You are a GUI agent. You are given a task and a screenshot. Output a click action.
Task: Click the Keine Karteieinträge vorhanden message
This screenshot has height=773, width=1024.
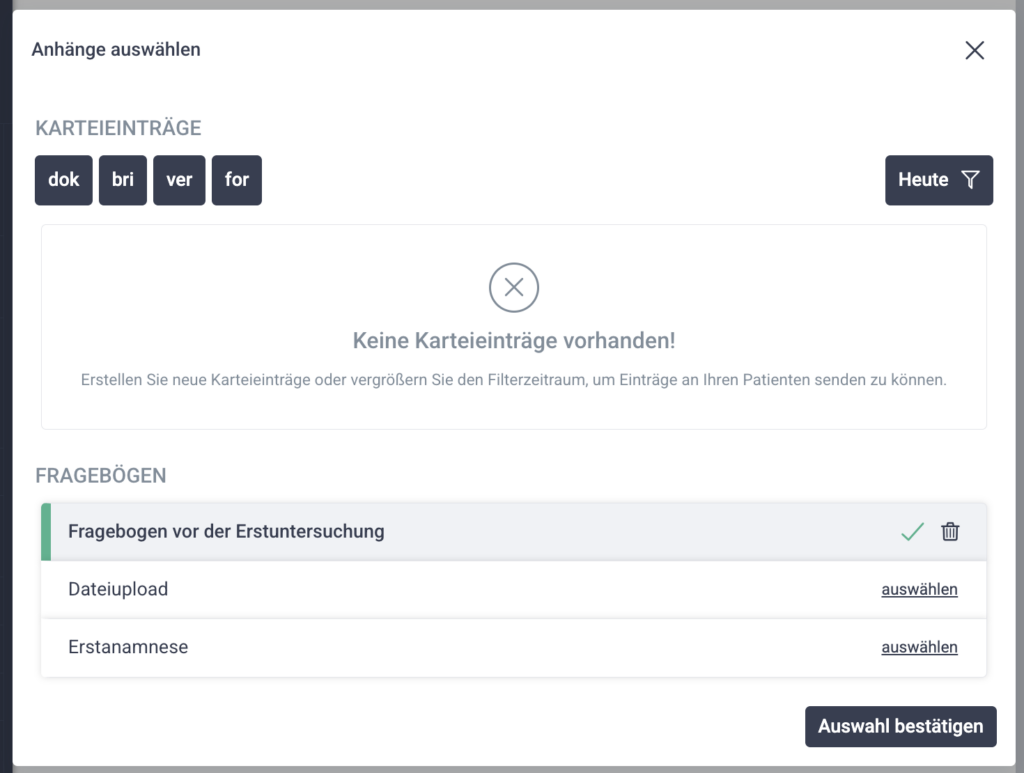click(514, 342)
